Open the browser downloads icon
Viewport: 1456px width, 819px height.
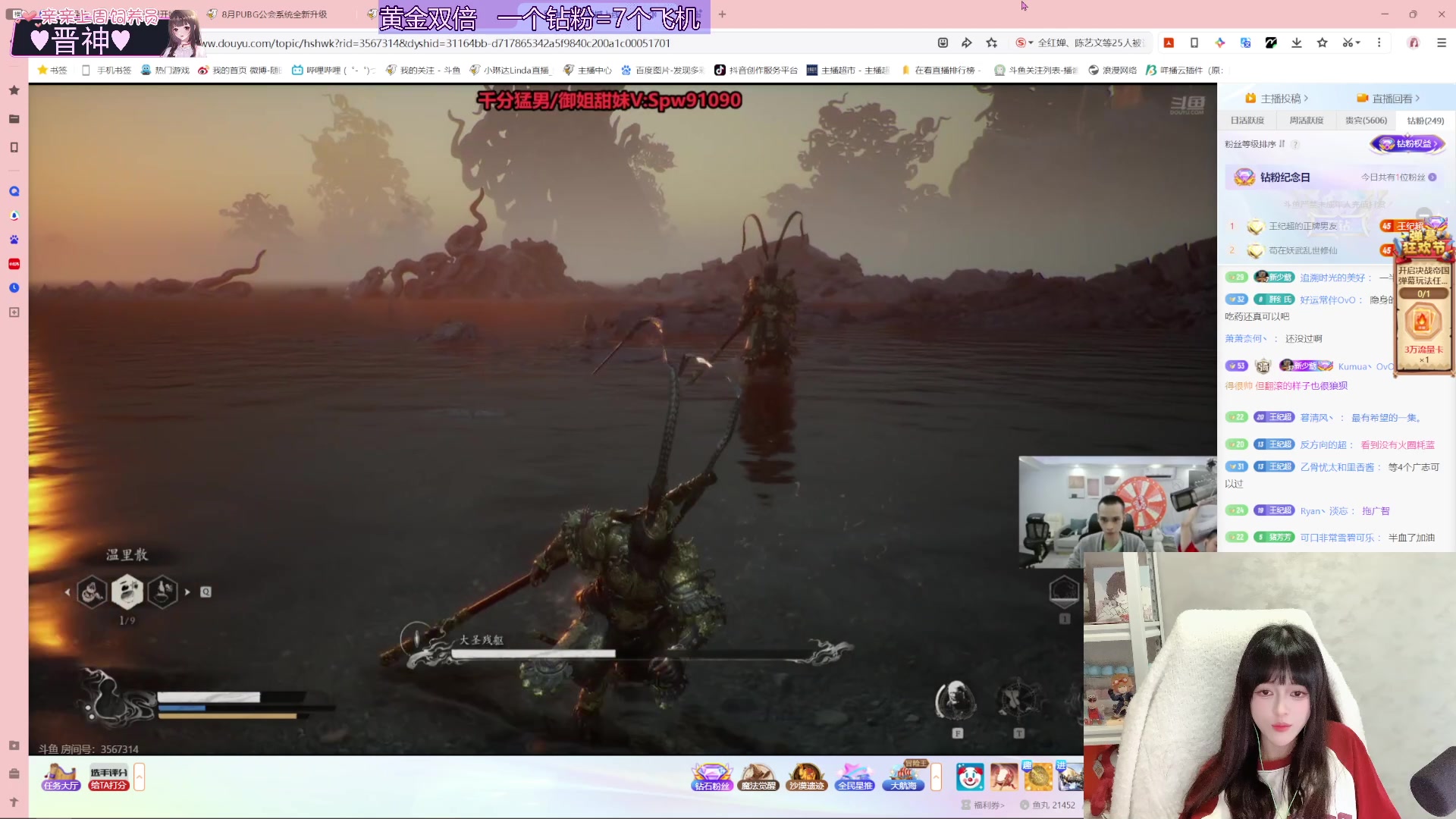pyautogui.click(x=1297, y=43)
